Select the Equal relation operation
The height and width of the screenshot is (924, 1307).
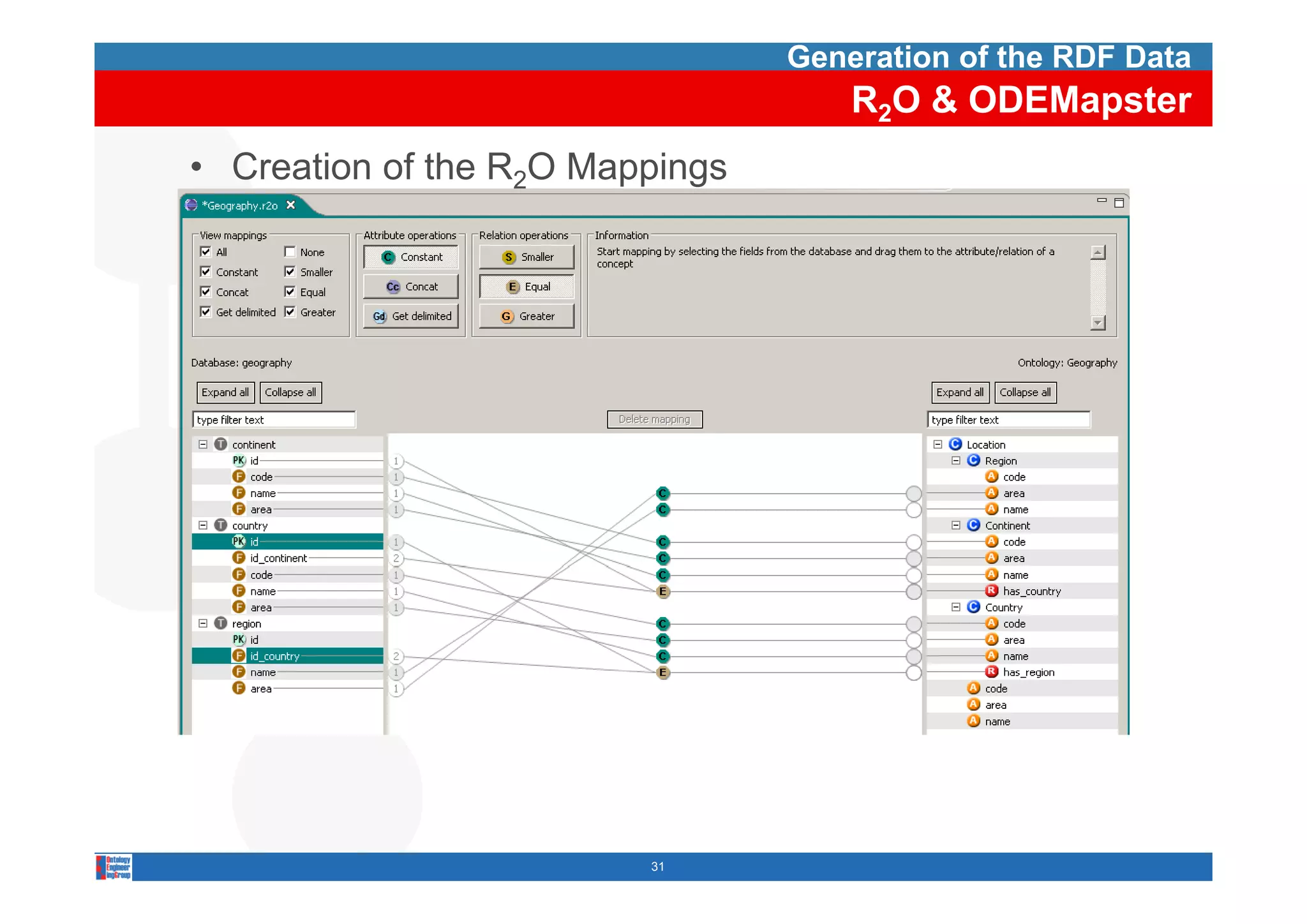click(x=527, y=287)
